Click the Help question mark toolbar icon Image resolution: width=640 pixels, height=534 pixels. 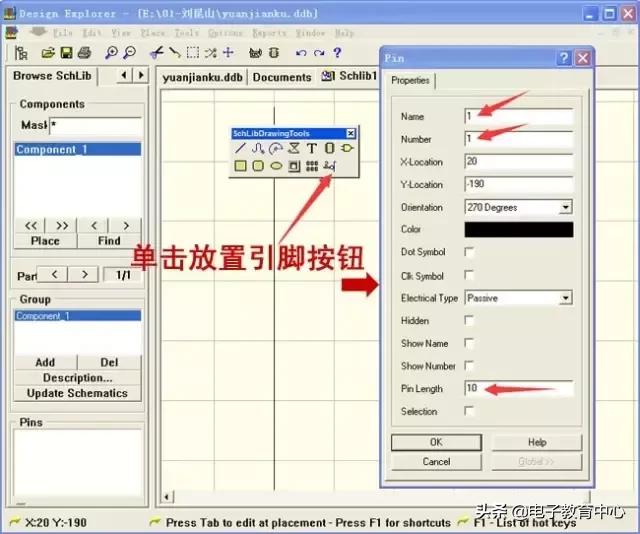point(337,53)
